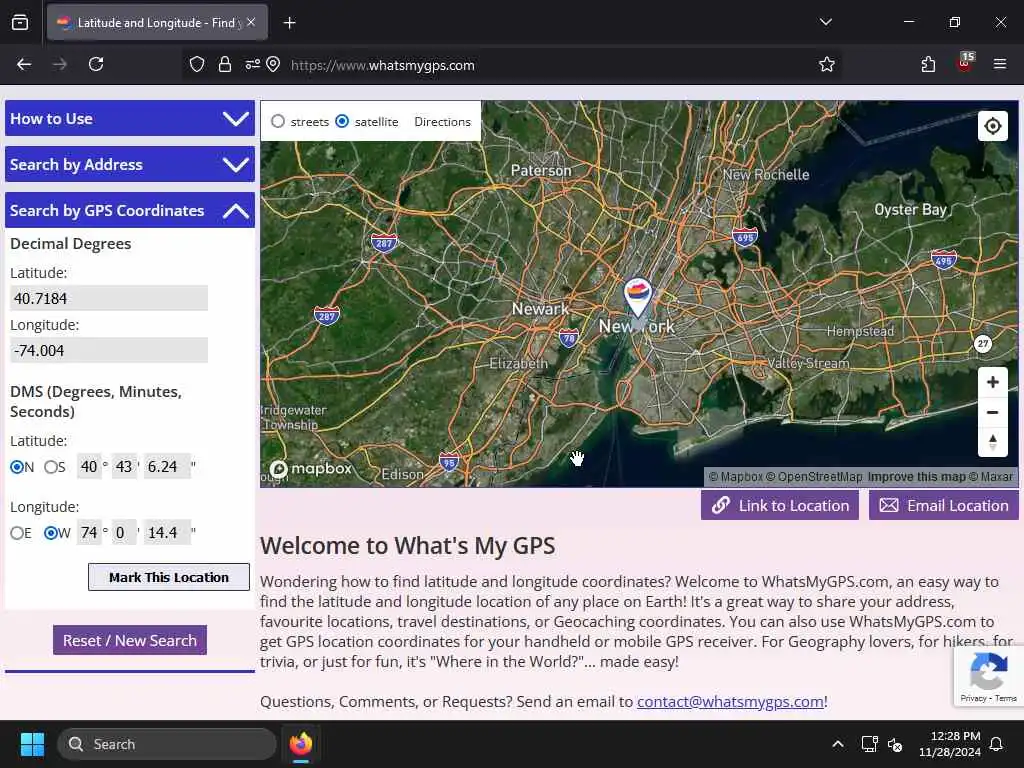Zoom in with the map plus button
1024x768 pixels.
[x=992, y=382]
